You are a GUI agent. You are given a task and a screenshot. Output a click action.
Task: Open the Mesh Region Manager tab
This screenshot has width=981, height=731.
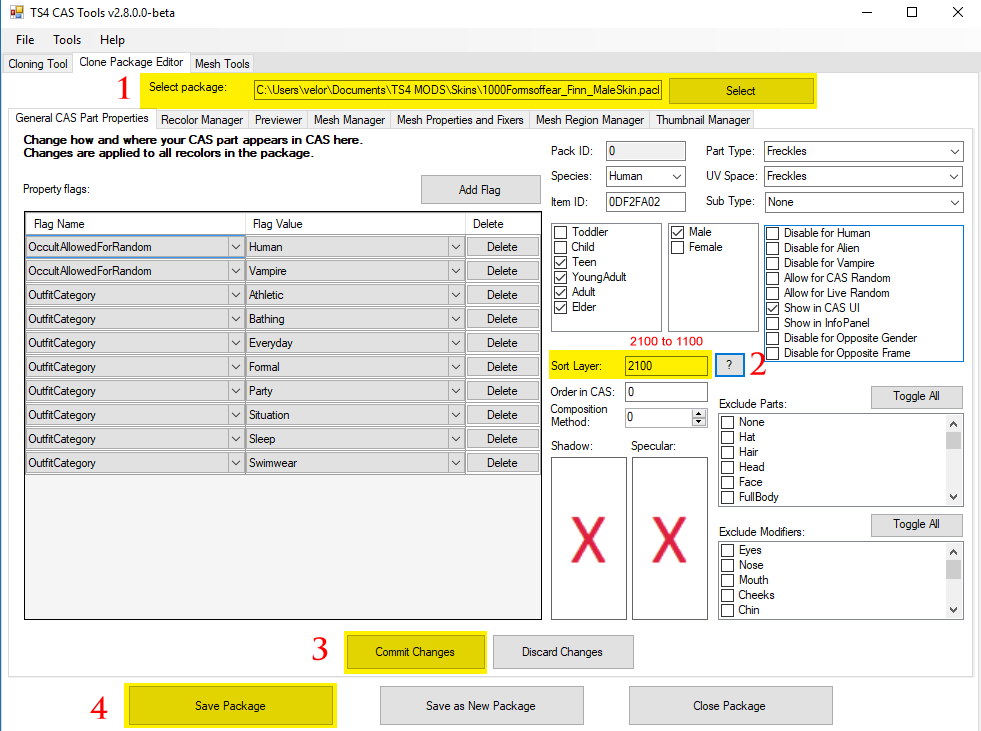click(589, 120)
